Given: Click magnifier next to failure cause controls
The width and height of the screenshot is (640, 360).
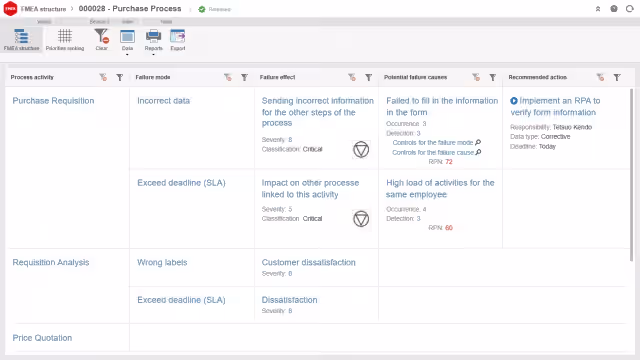Looking at the screenshot, I should click(478, 152).
